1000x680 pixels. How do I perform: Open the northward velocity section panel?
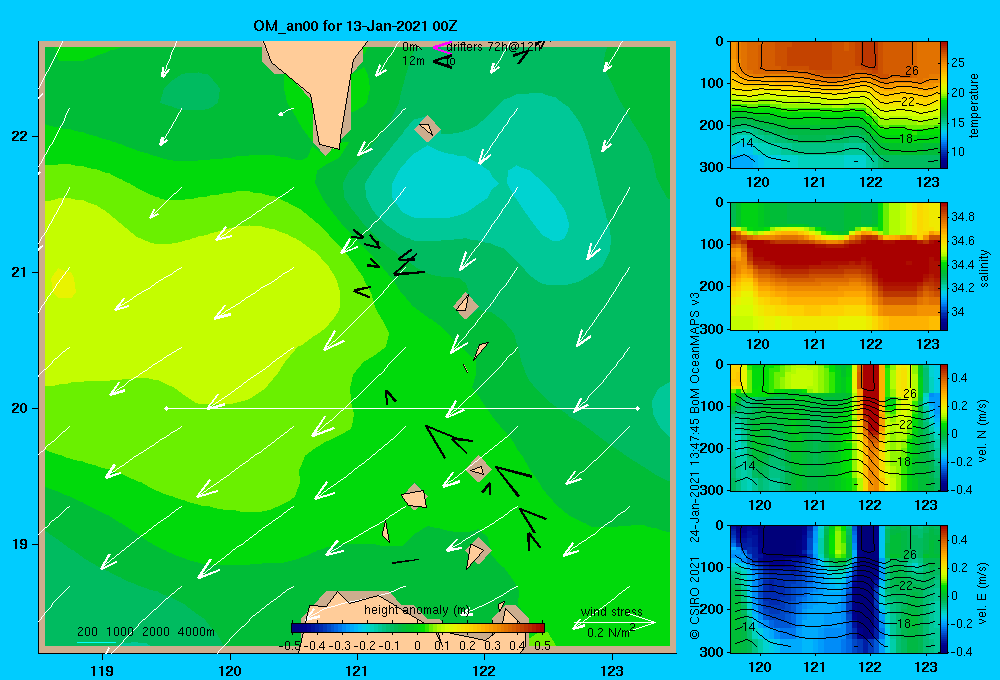835,427
